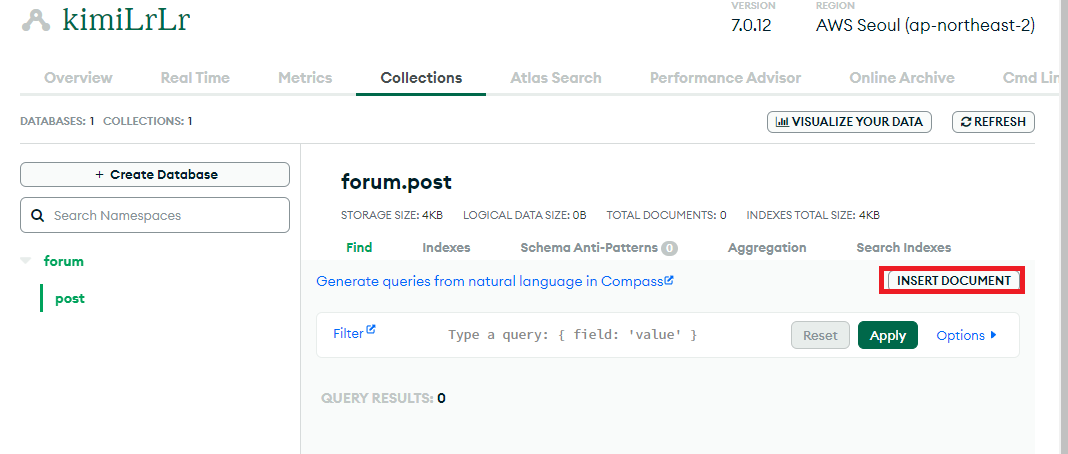The height and width of the screenshot is (454, 1068).
Task: Click the kimiLrLr cluster name
Action: 126,20
